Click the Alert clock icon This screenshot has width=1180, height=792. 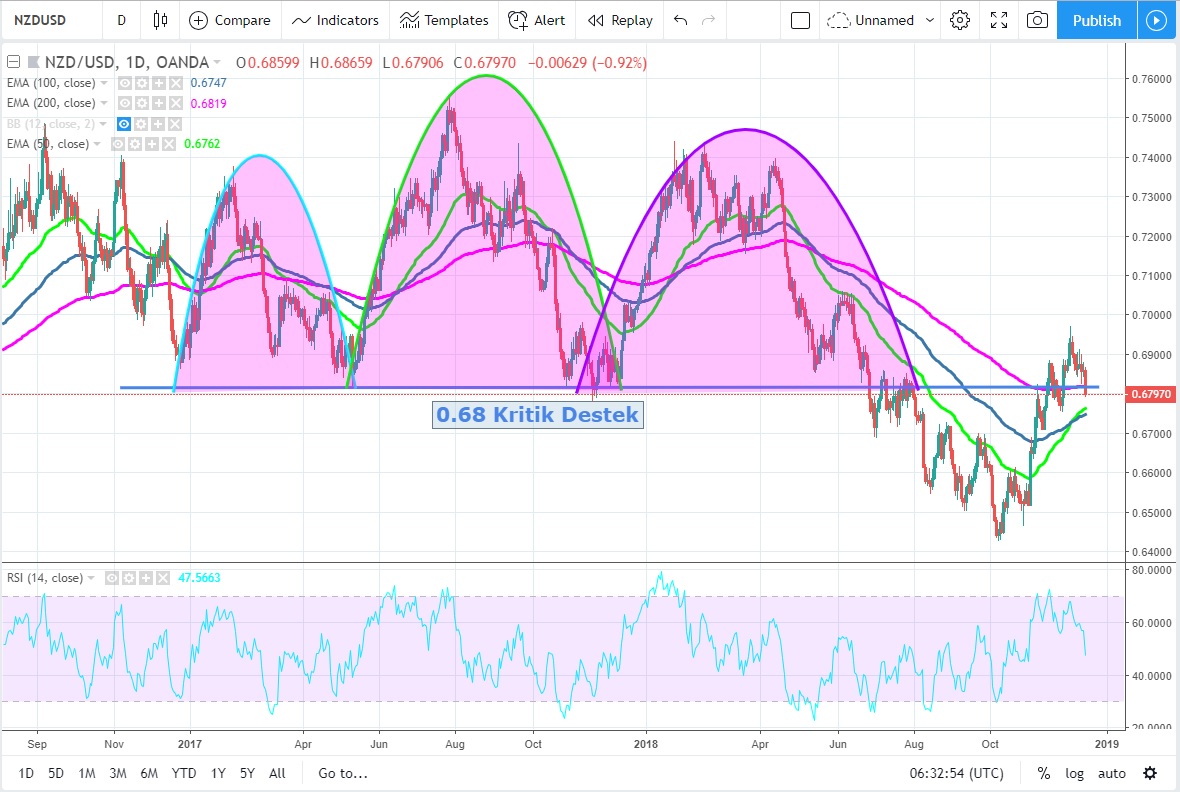coord(518,20)
